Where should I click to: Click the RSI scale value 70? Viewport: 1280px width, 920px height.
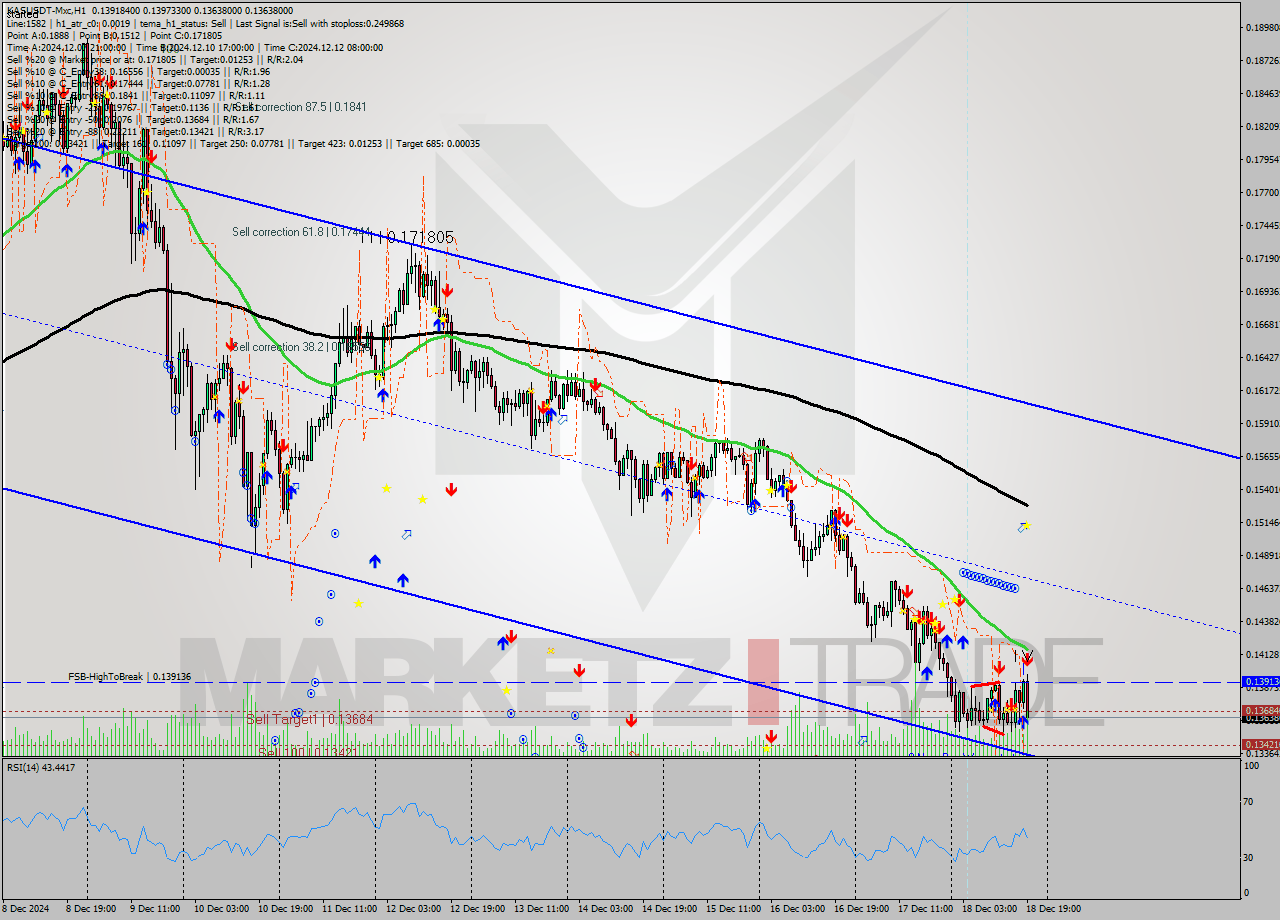point(1248,802)
